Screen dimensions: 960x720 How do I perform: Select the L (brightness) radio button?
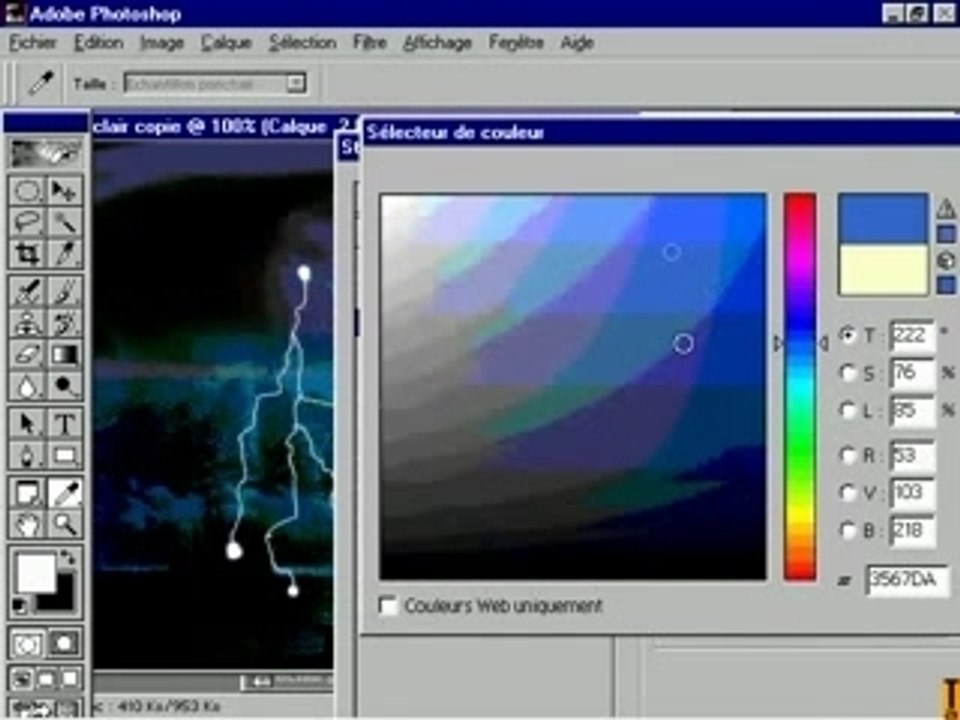[848, 410]
